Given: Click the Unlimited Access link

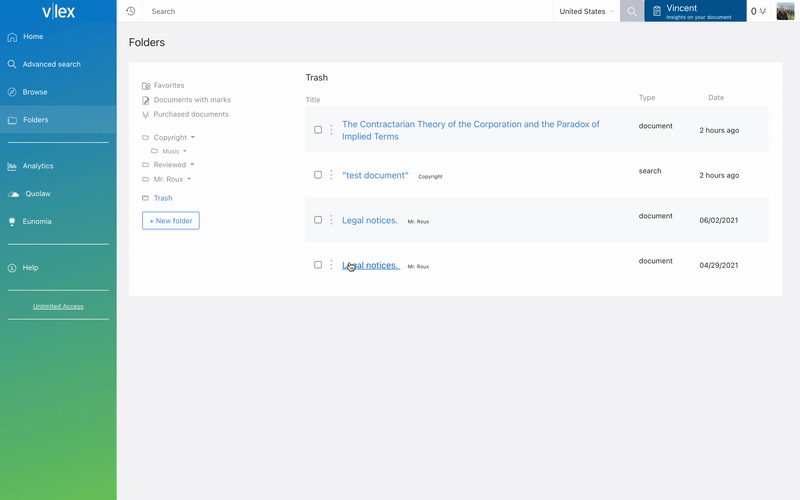Looking at the screenshot, I should [58, 307].
